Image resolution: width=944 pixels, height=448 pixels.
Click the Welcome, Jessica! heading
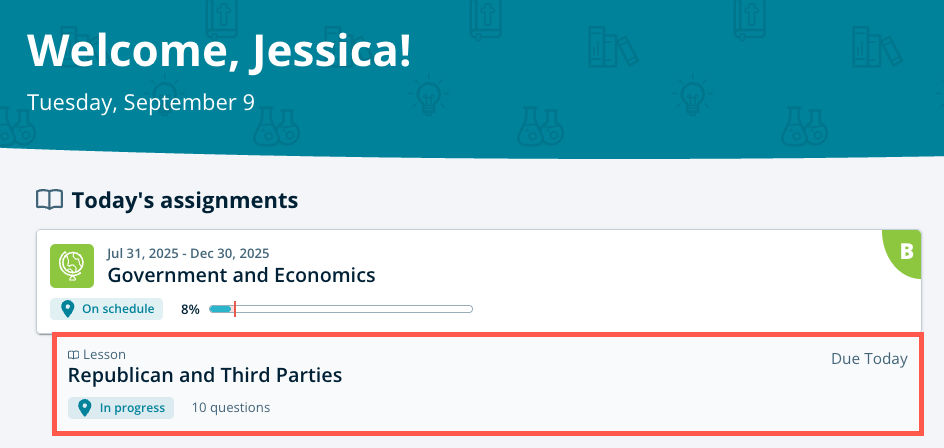[219, 50]
